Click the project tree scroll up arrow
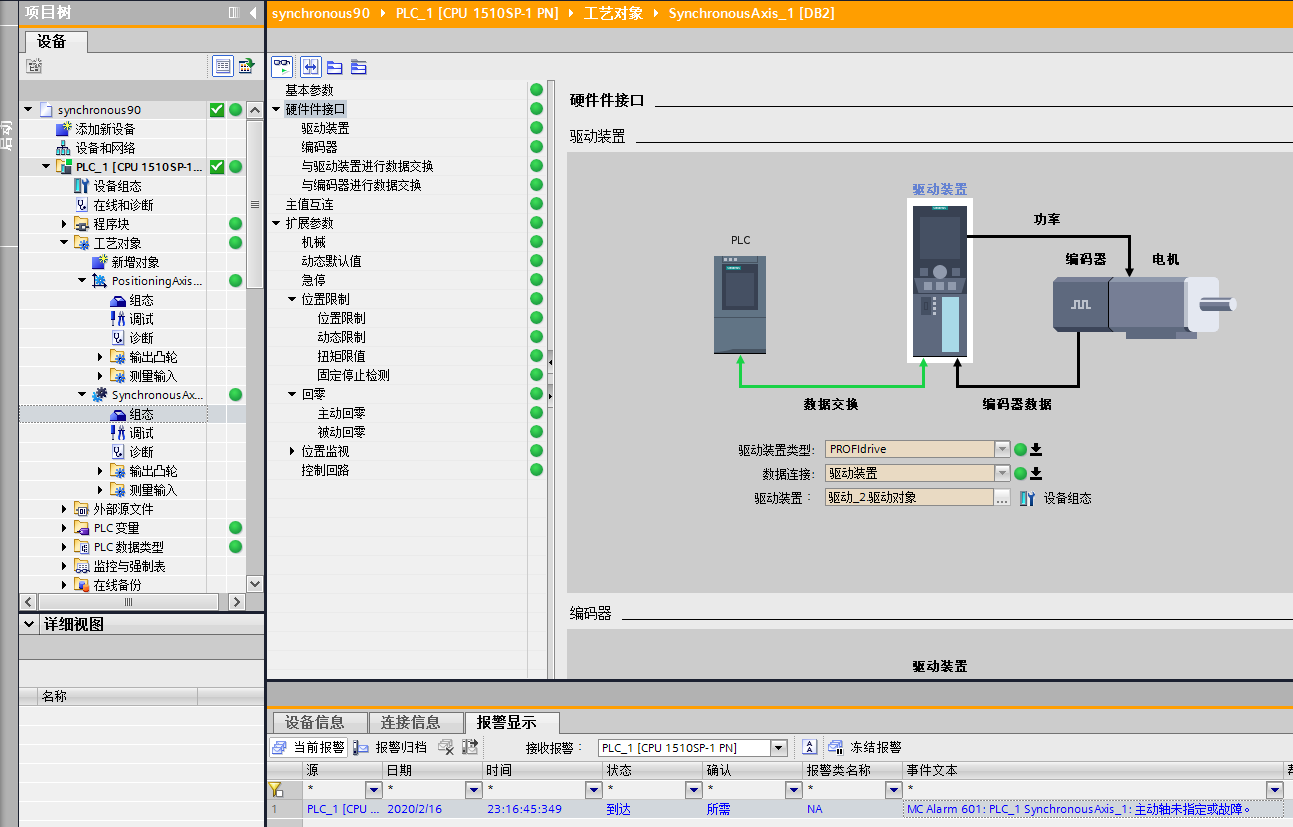 (254, 109)
